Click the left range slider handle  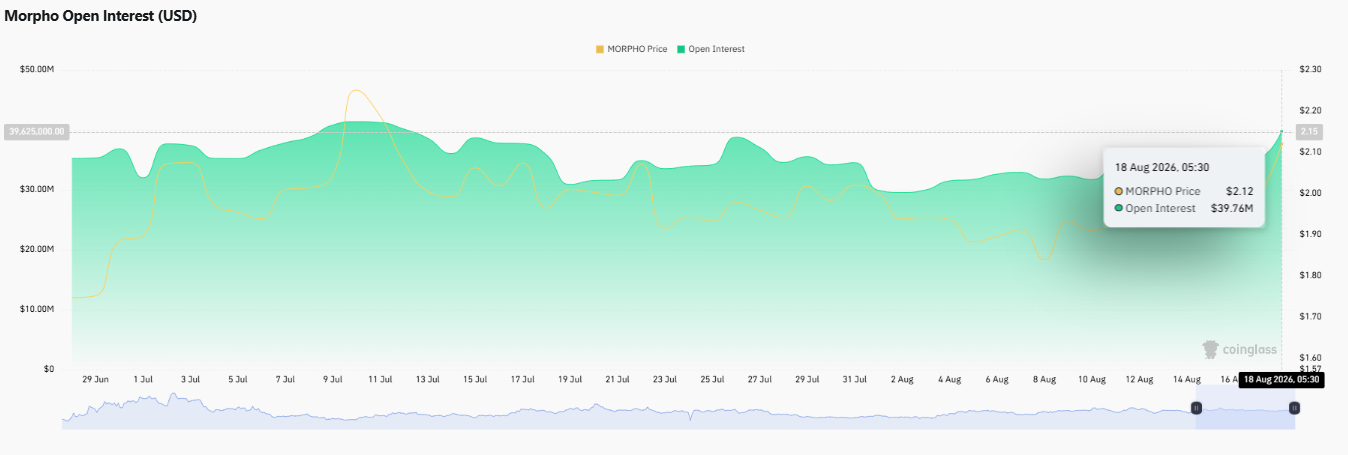coord(1195,408)
